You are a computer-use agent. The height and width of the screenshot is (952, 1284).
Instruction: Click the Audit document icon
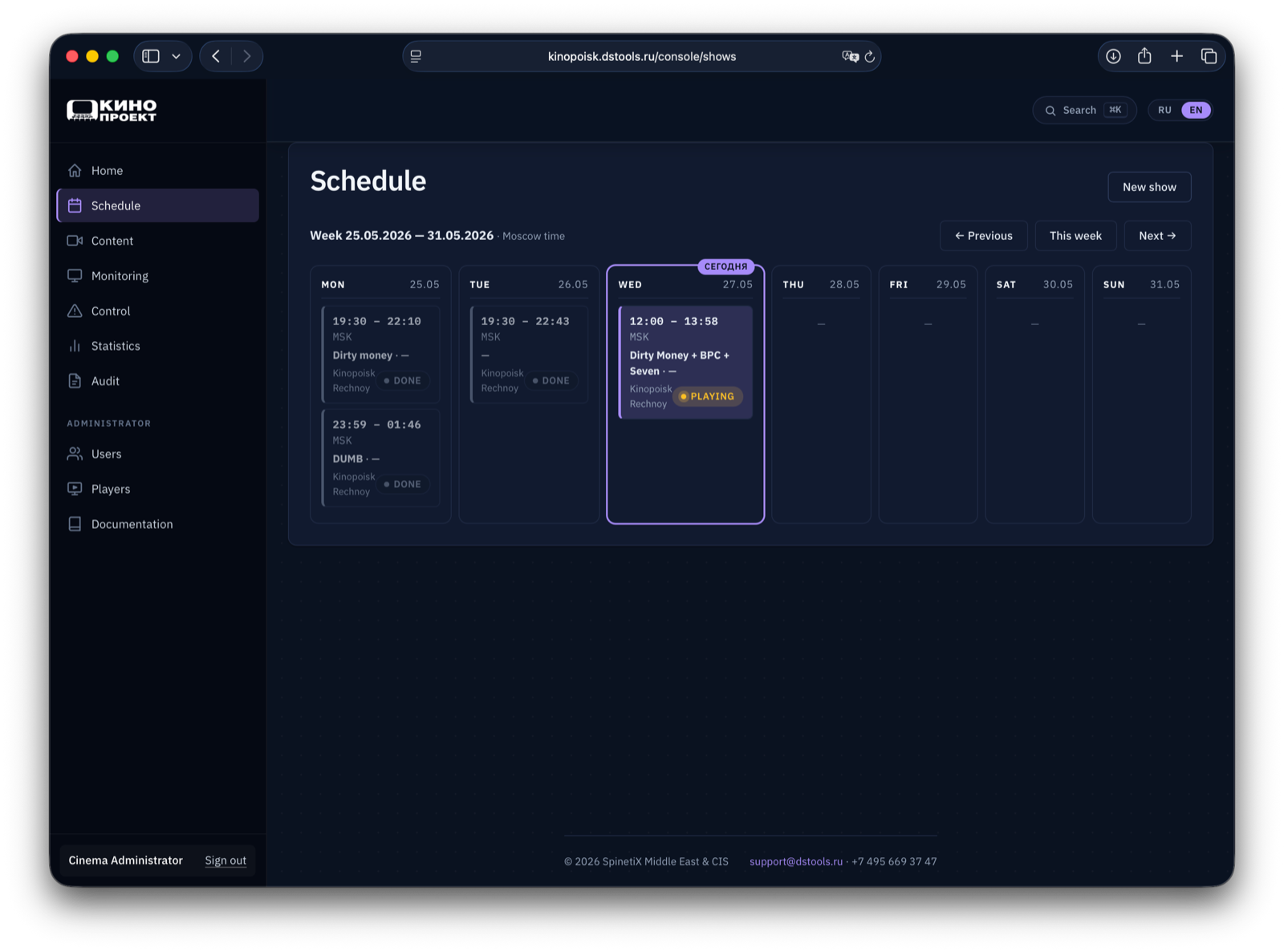[75, 380]
